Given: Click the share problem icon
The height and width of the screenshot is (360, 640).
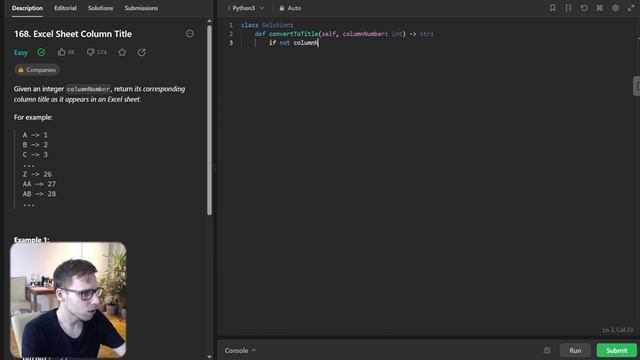Looking at the screenshot, I should (x=142, y=52).
